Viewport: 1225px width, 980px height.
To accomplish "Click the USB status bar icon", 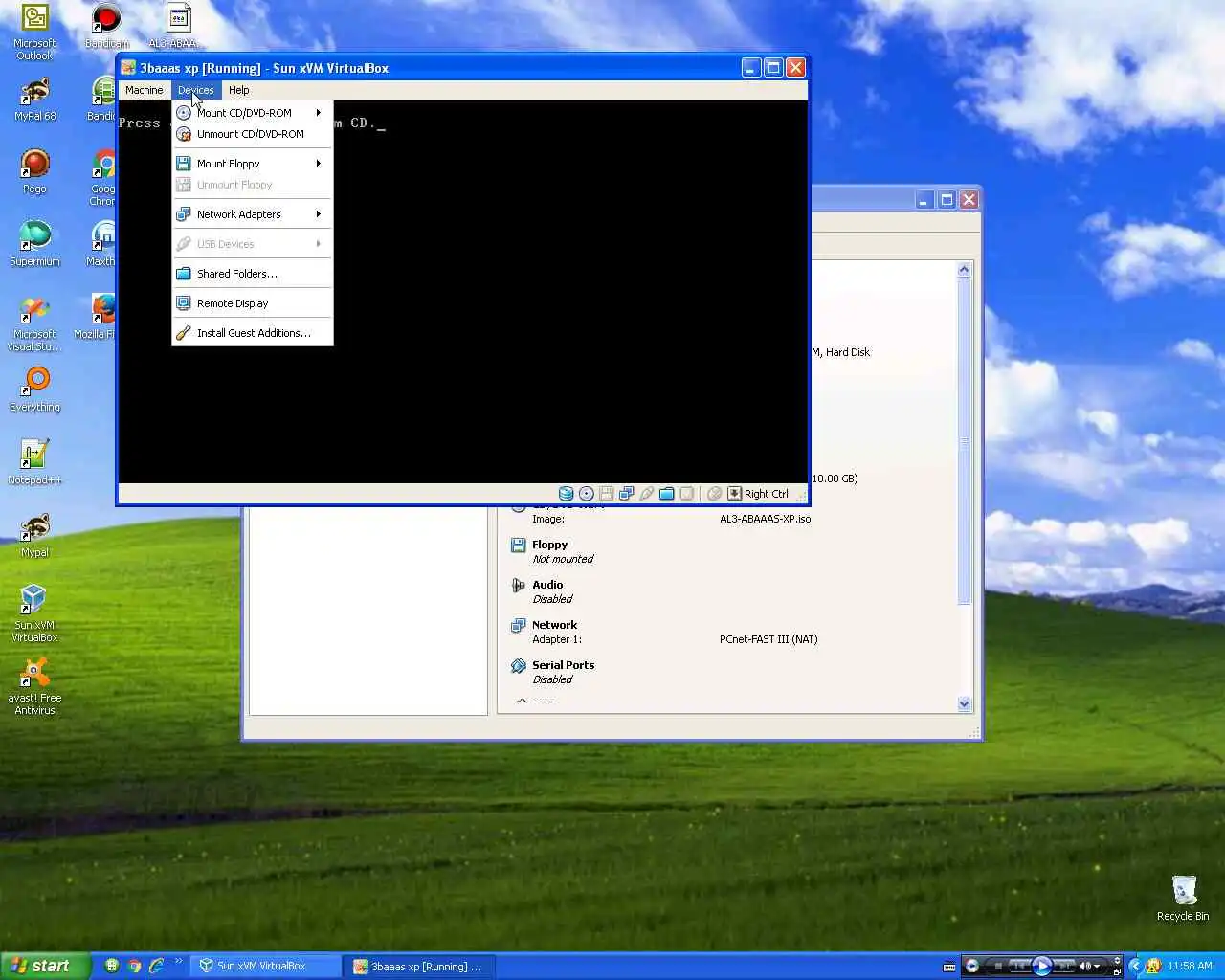I will pyautogui.click(x=646, y=494).
